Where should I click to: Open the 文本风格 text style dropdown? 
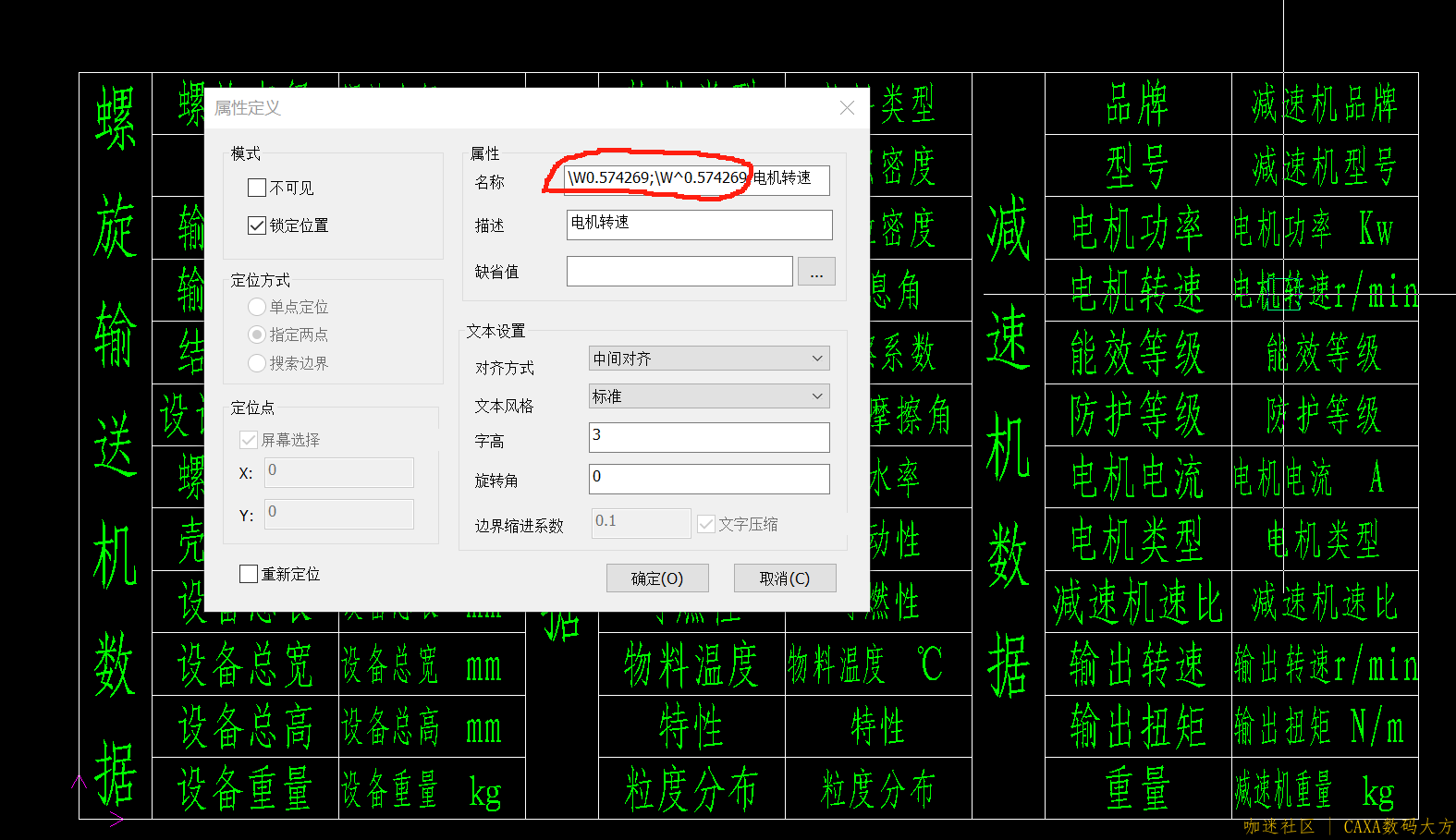[x=708, y=396]
